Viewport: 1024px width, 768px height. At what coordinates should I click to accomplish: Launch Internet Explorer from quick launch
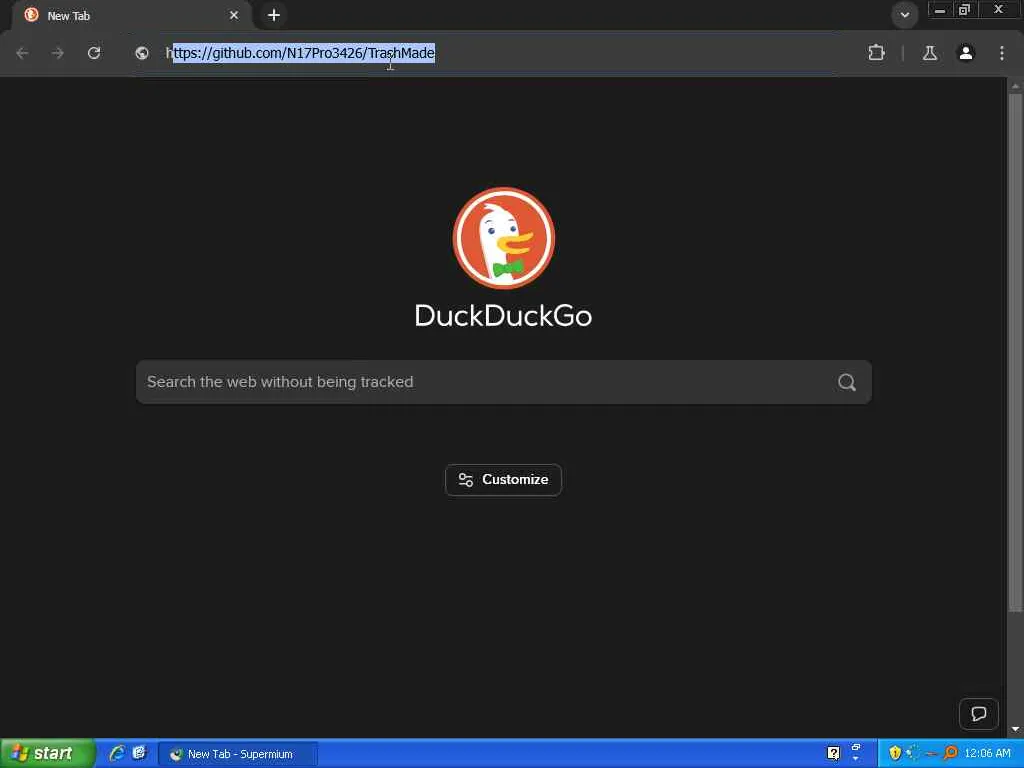[x=118, y=754]
